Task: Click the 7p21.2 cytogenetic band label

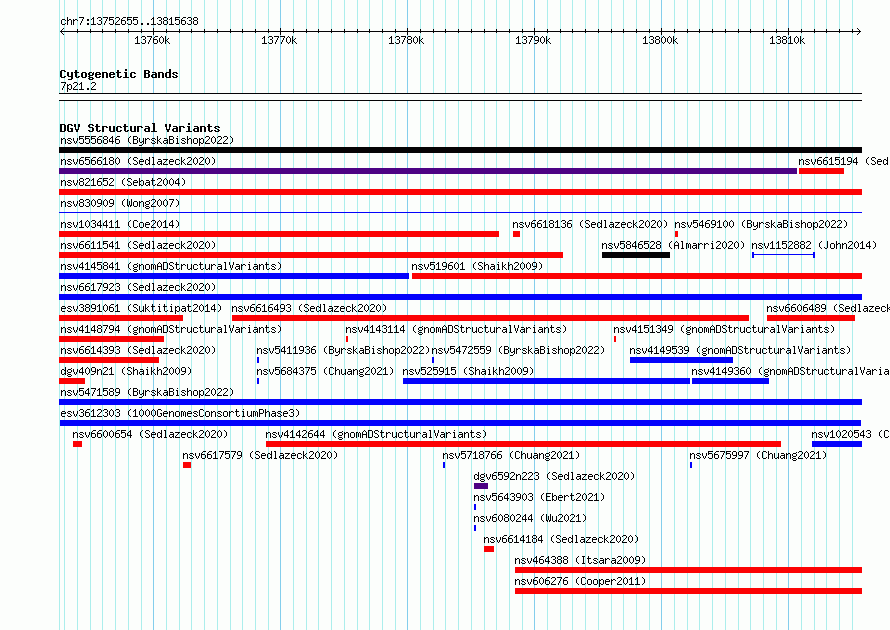Action: (78, 86)
